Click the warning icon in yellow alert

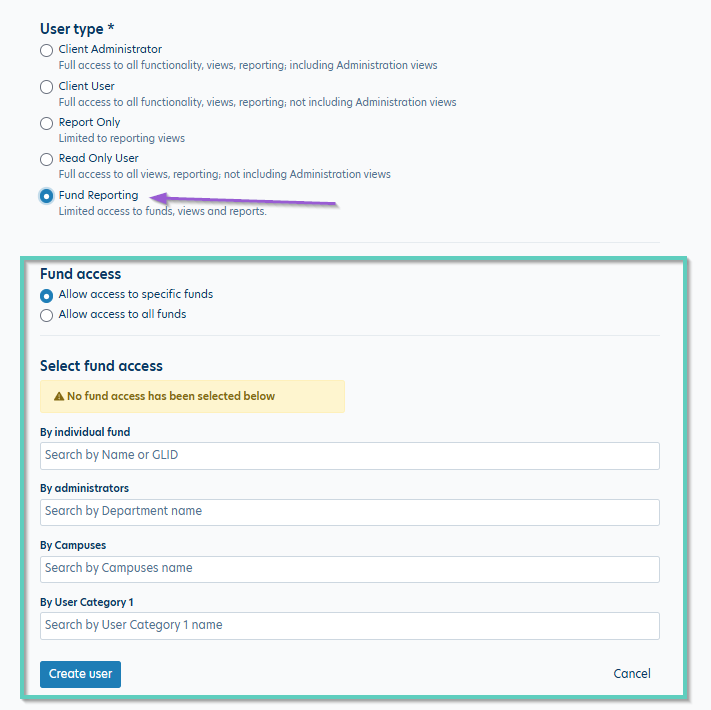pos(58,397)
